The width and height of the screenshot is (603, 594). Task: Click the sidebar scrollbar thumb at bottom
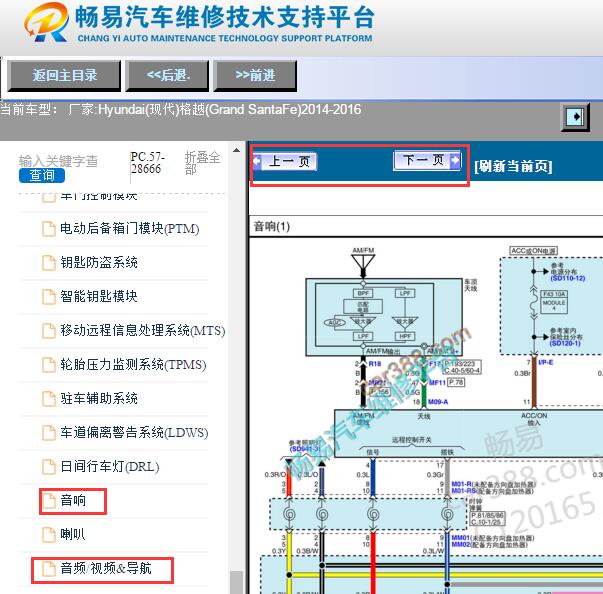click(237, 582)
